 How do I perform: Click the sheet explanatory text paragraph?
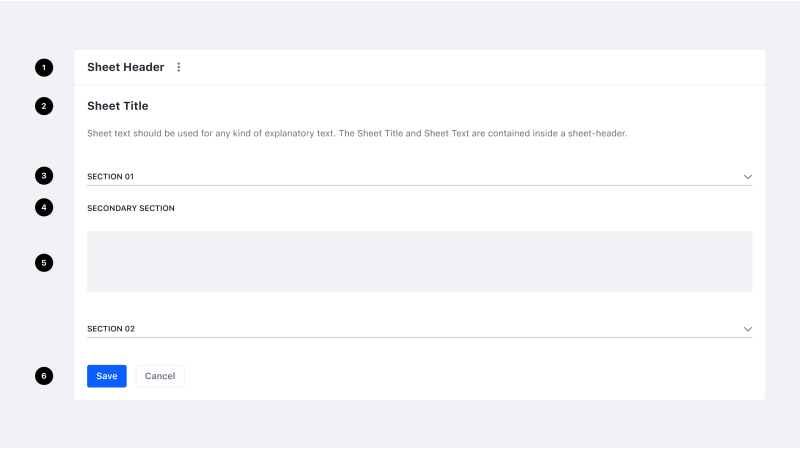357,133
